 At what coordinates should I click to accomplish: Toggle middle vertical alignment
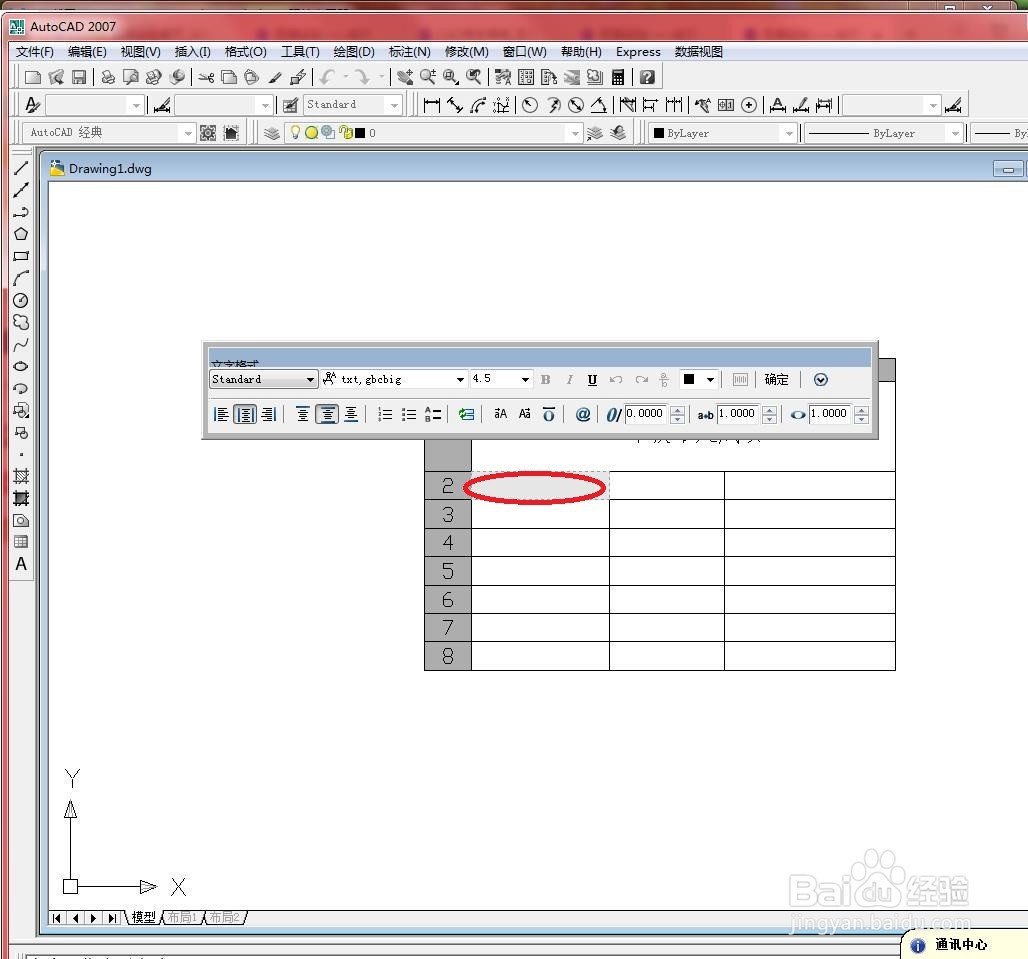(x=327, y=414)
